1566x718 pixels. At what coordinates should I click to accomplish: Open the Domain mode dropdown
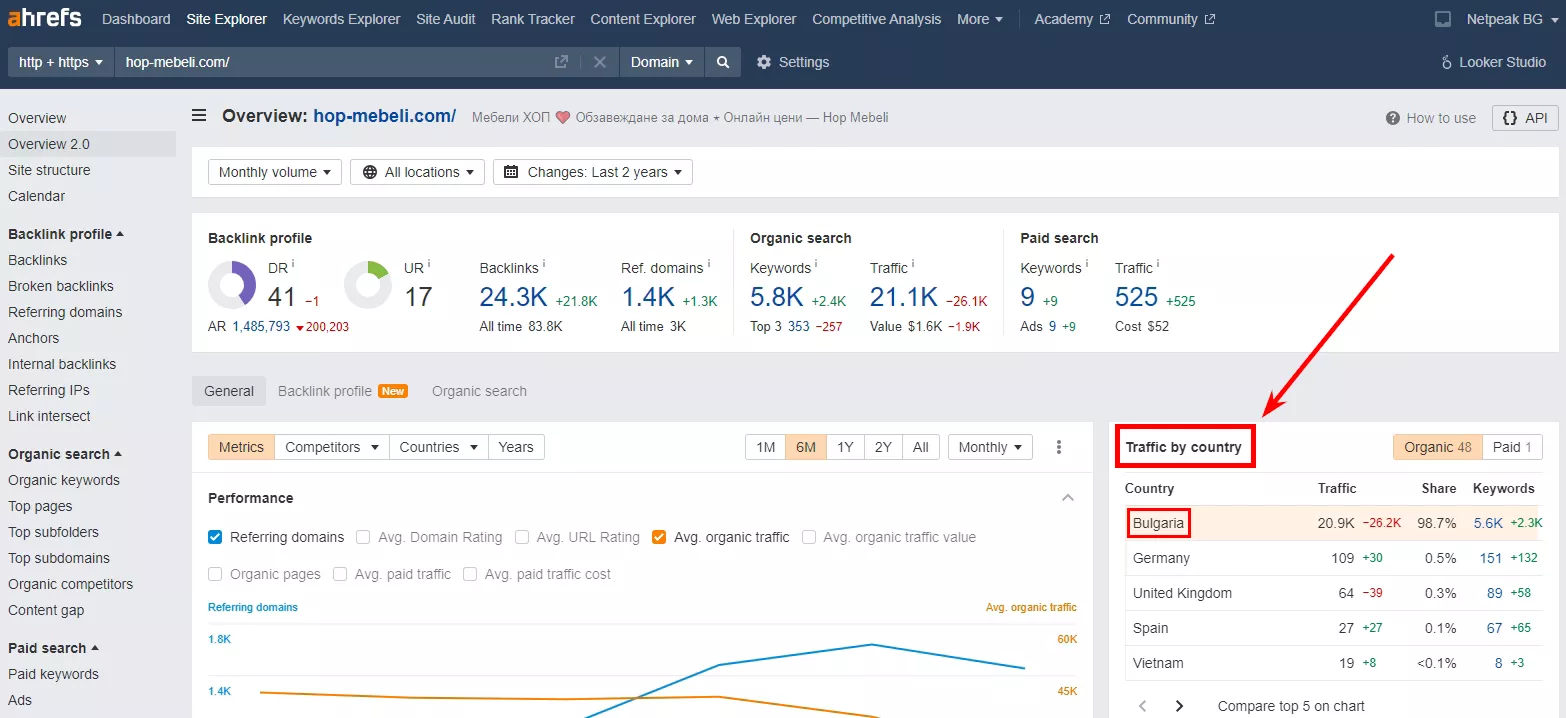coord(662,62)
